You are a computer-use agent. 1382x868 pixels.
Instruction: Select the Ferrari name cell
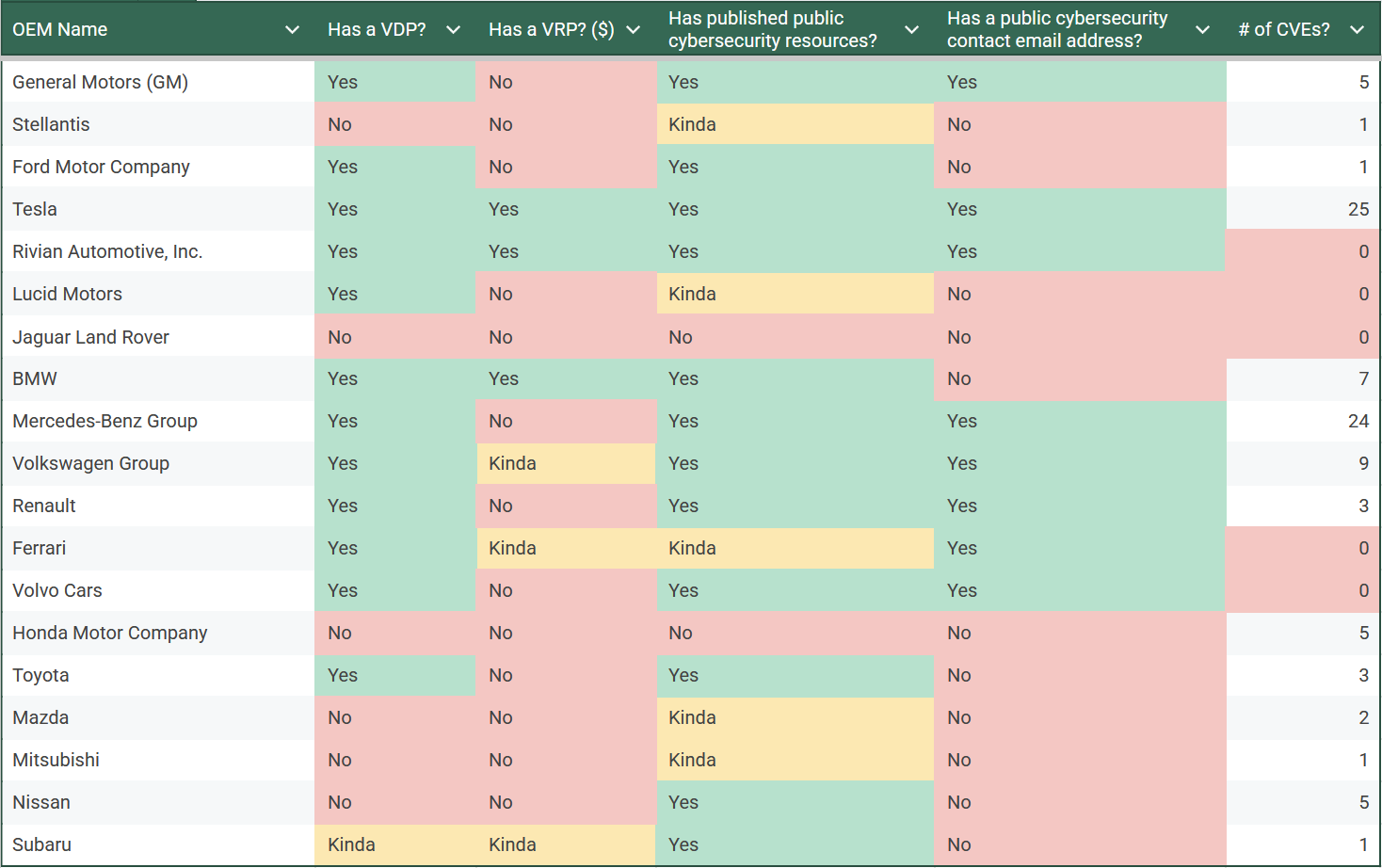pos(158,548)
